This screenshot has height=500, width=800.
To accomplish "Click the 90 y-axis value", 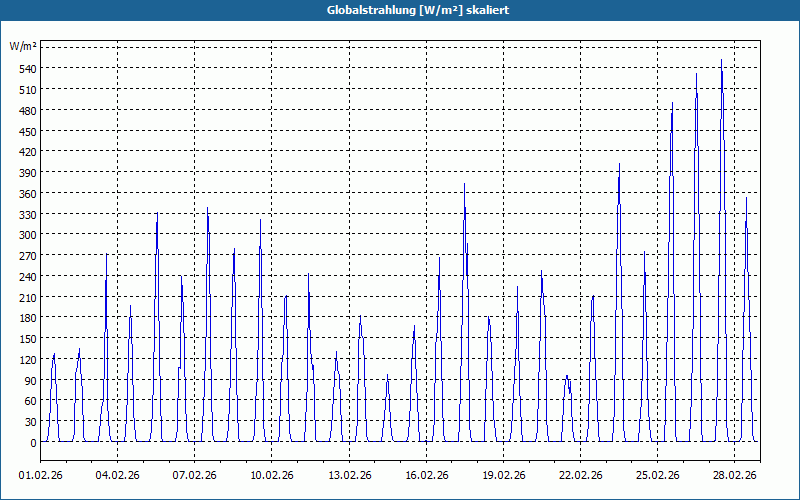I will [x=31, y=381].
